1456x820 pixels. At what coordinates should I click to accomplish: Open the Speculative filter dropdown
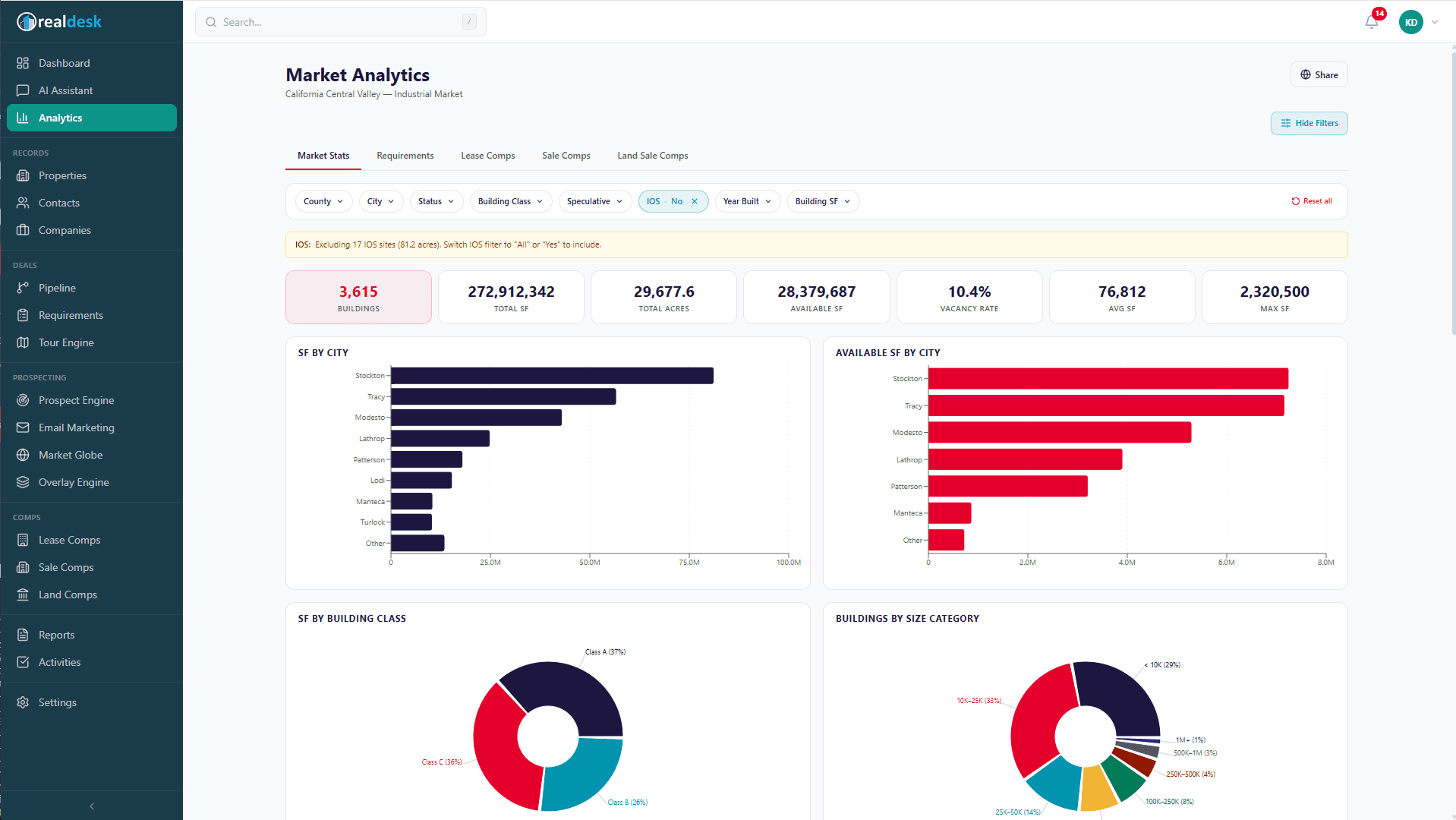[595, 201]
